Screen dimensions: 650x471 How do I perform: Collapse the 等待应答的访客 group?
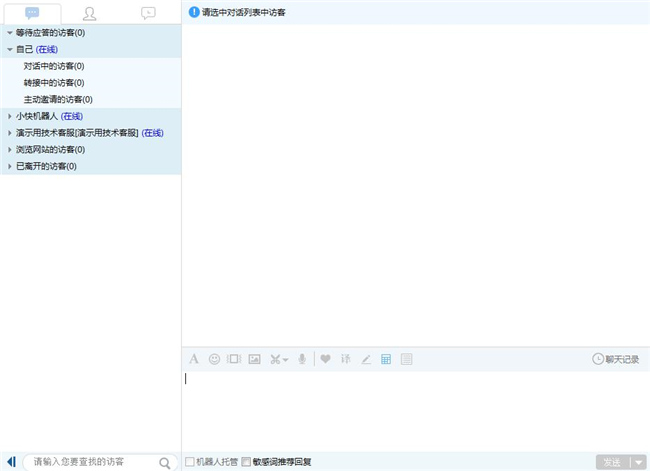point(9,33)
